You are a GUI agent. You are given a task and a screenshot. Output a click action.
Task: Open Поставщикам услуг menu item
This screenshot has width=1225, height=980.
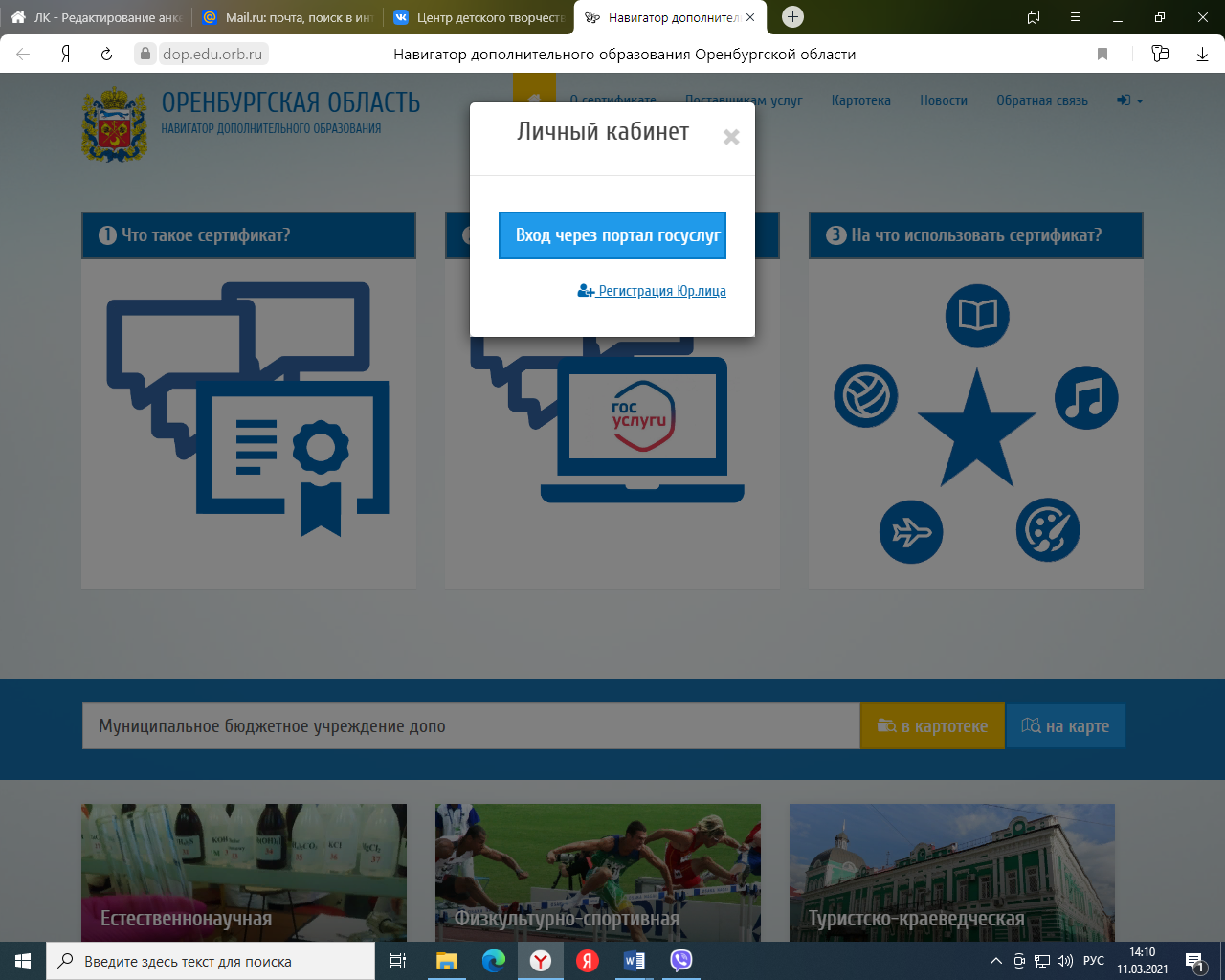(x=744, y=100)
